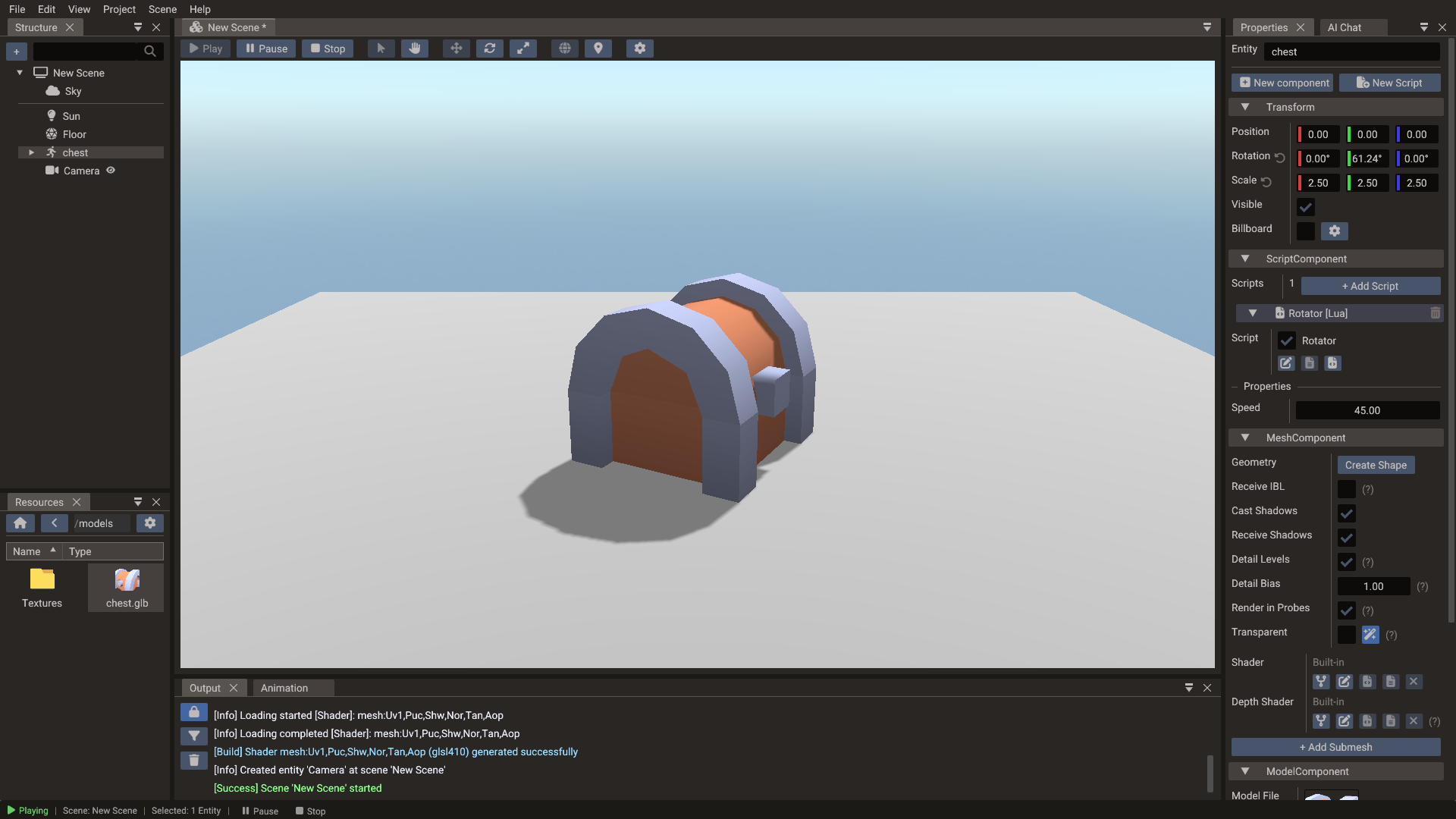Reset Rotation values
This screenshot has width=1456, height=819.
[x=1280, y=158]
